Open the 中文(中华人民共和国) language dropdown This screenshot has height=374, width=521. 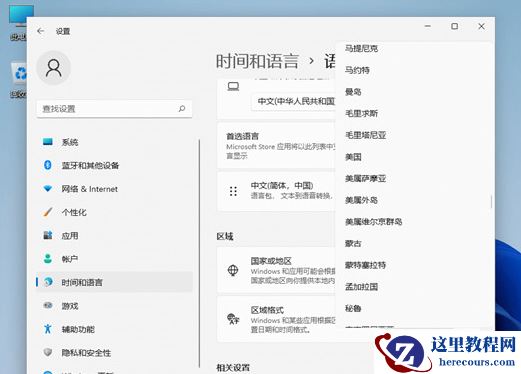tap(293, 101)
